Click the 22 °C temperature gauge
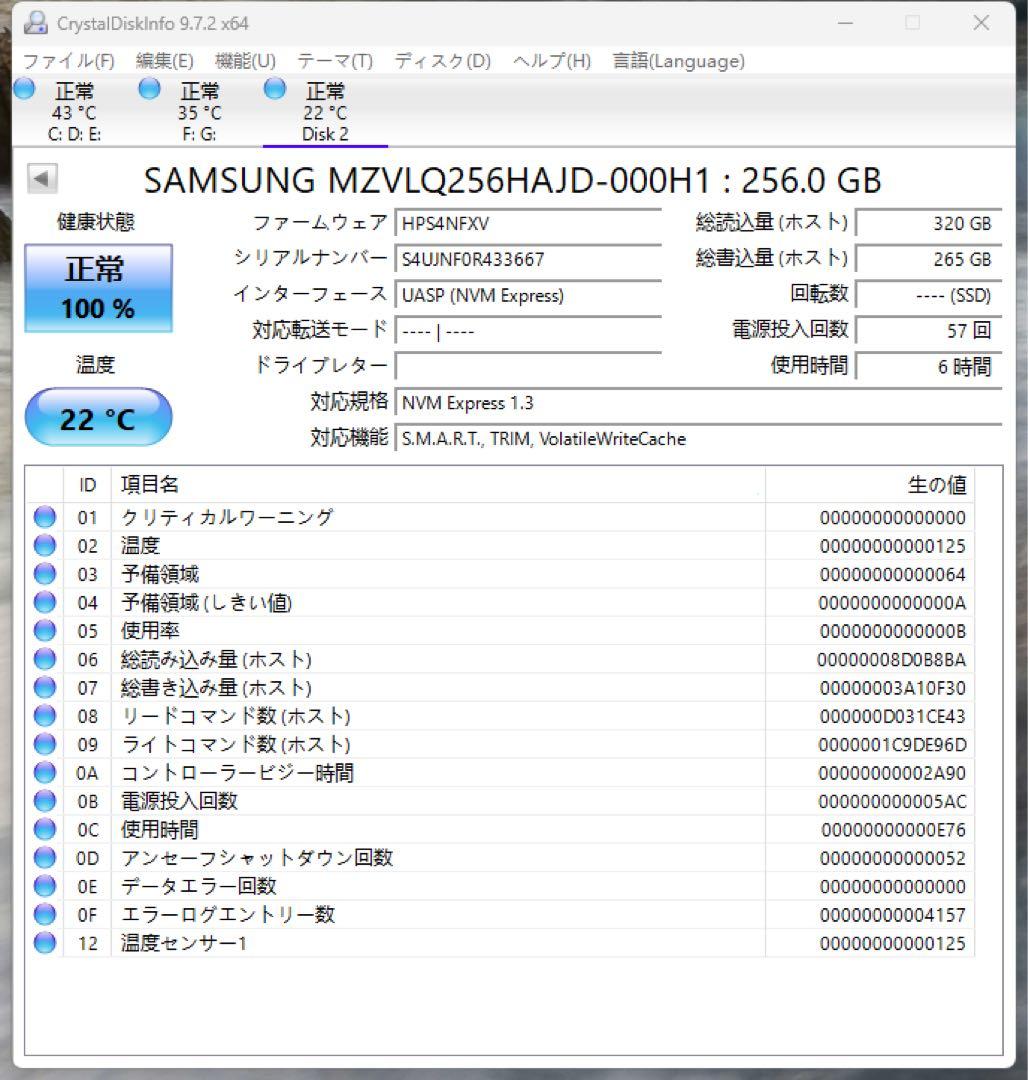The image size is (1028, 1080). pyautogui.click(x=97, y=417)
